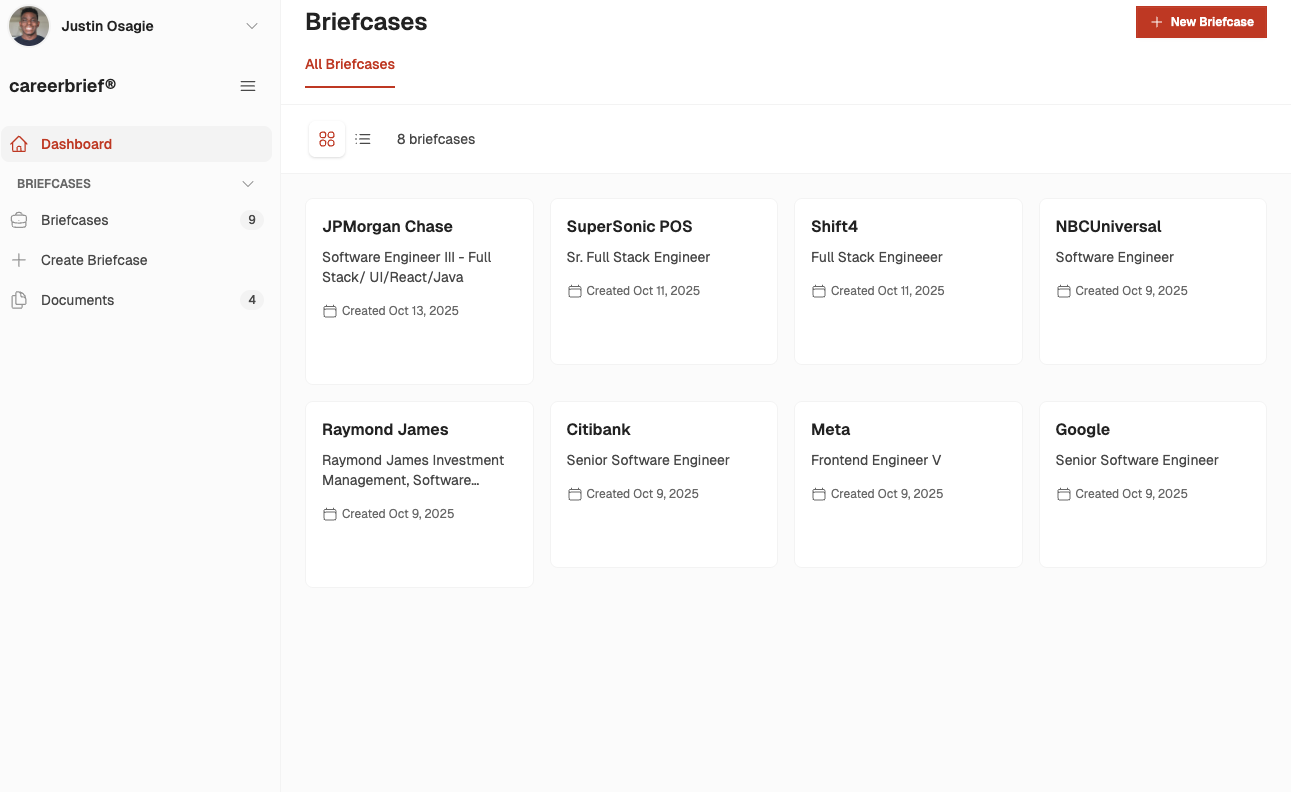
Task: Click the Dashboard home icon
Action: 19,144
